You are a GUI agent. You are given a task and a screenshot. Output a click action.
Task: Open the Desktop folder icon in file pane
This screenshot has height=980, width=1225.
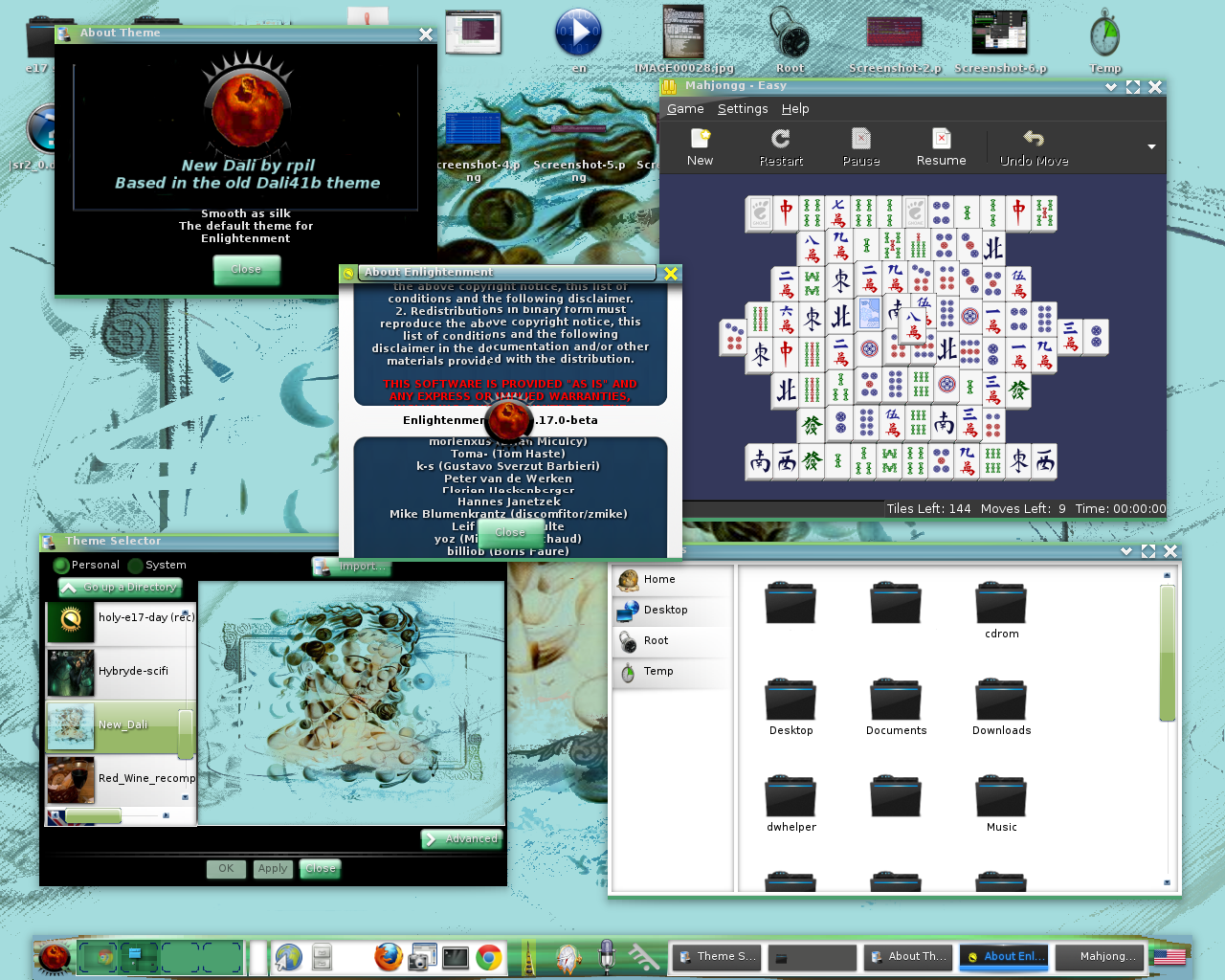(791, 706)
